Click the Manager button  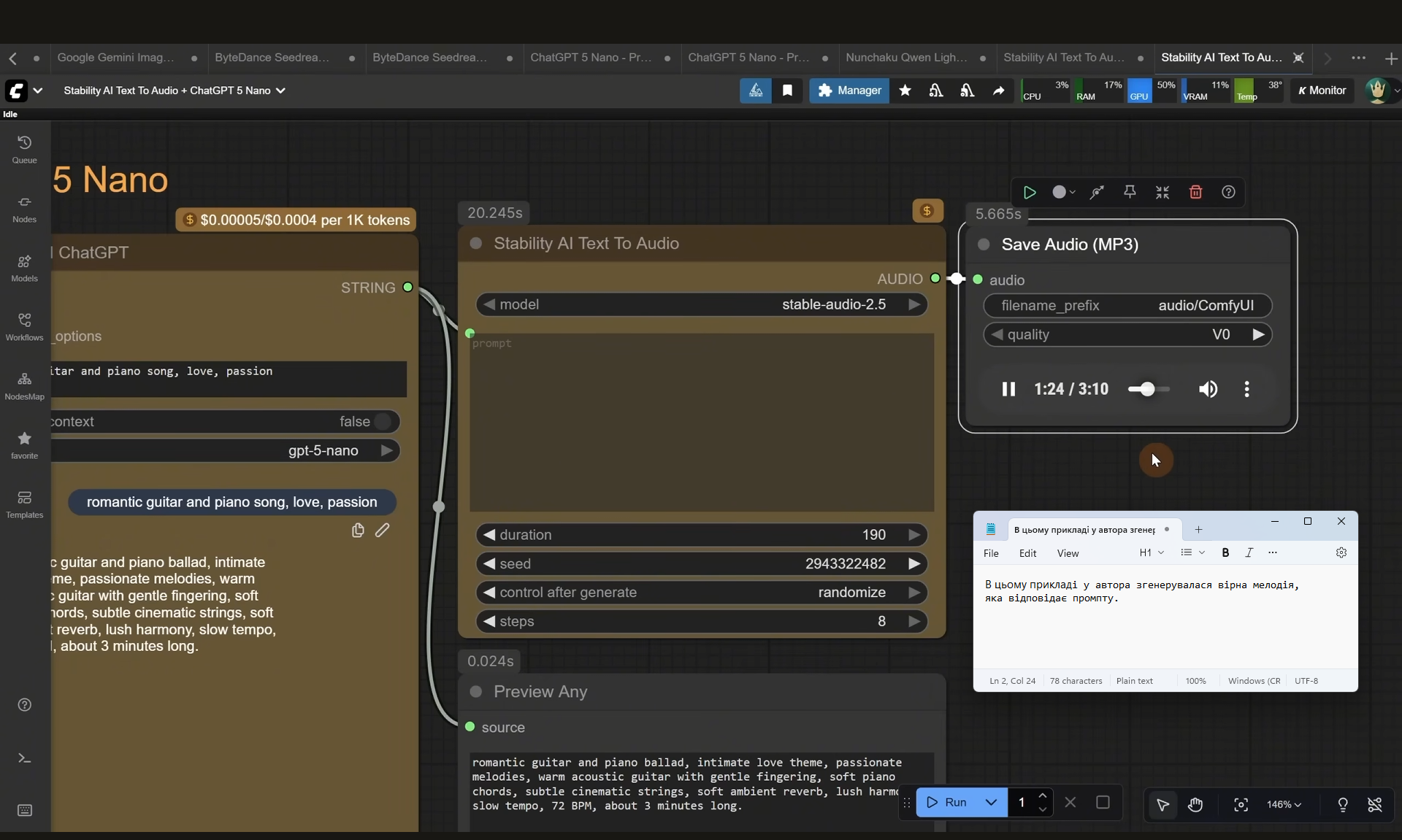pos(849,90)
